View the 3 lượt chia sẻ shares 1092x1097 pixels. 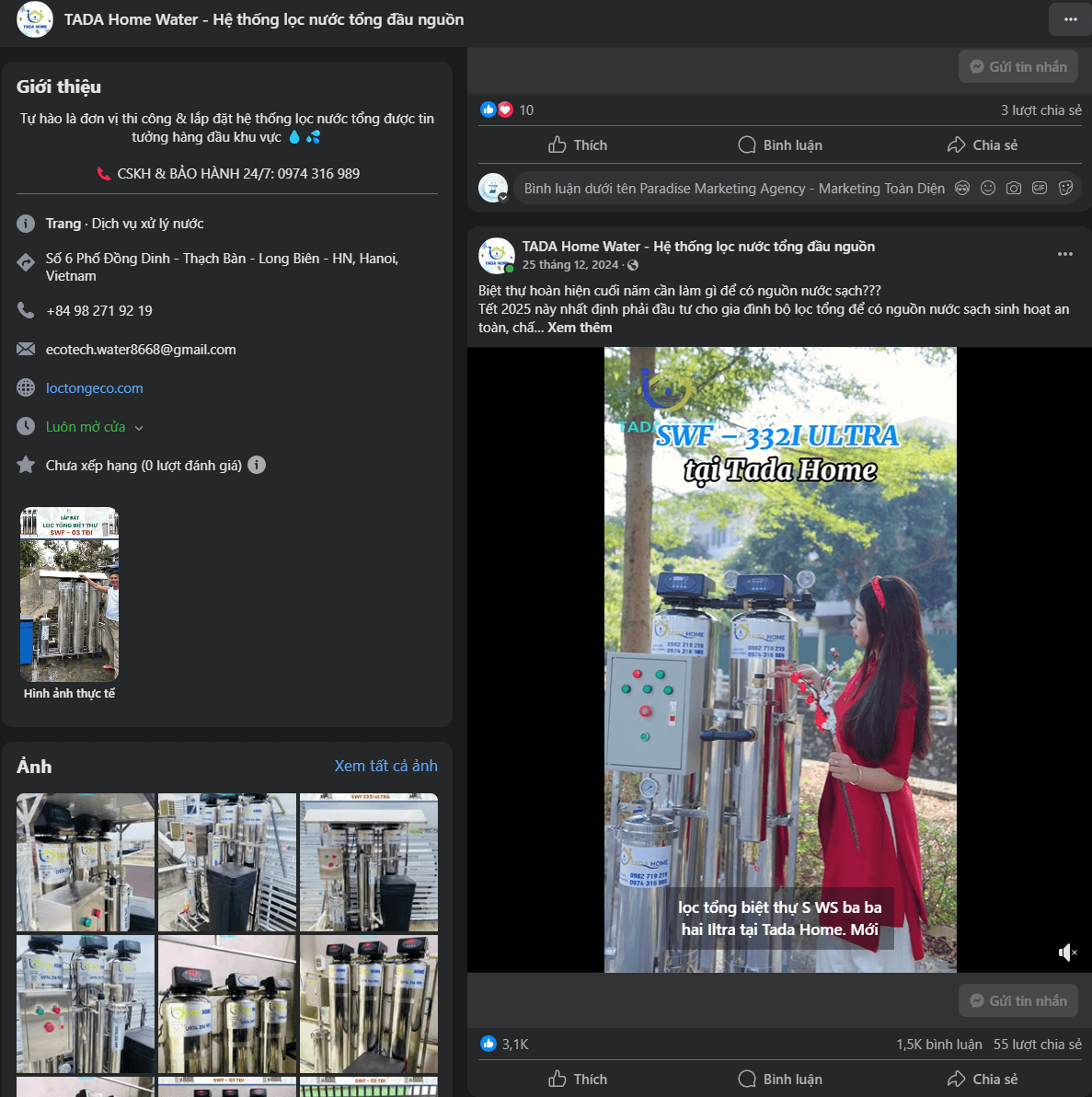point(1040,110)
